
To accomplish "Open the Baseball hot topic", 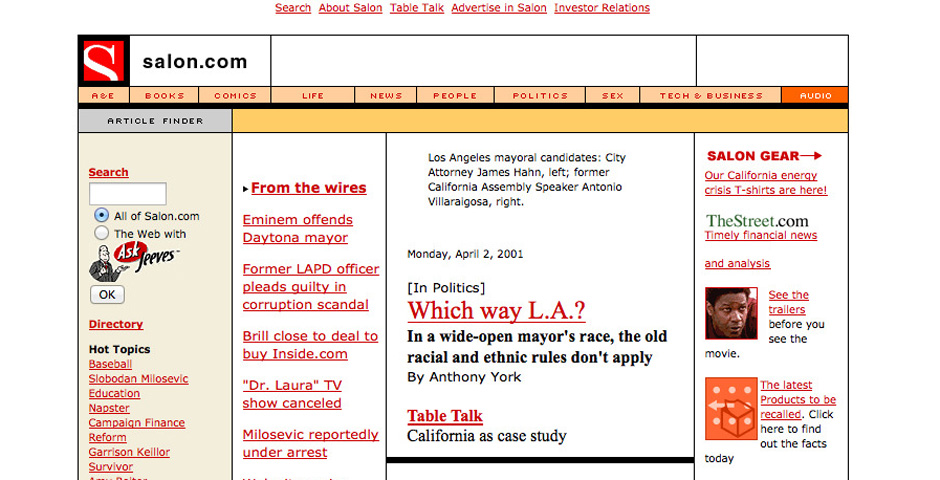I will point(110,364).
